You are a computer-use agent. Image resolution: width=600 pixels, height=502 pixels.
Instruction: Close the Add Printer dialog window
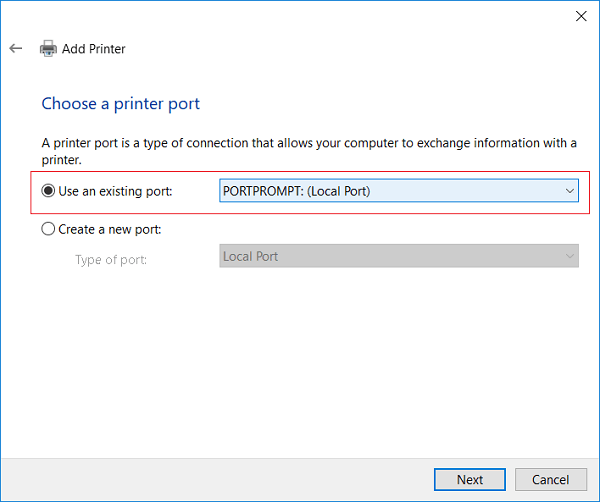click(x=580, y=16)
